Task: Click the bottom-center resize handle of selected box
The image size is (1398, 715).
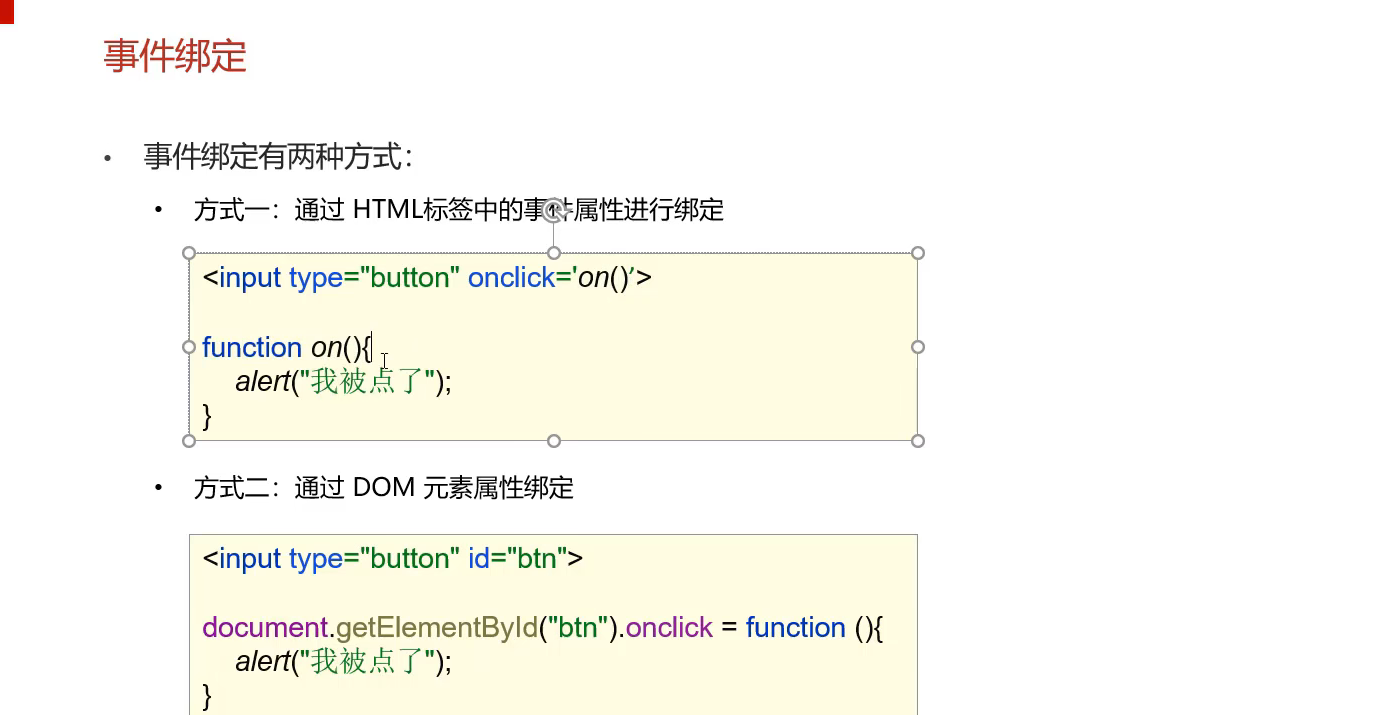Action: (x=554, y=441)
